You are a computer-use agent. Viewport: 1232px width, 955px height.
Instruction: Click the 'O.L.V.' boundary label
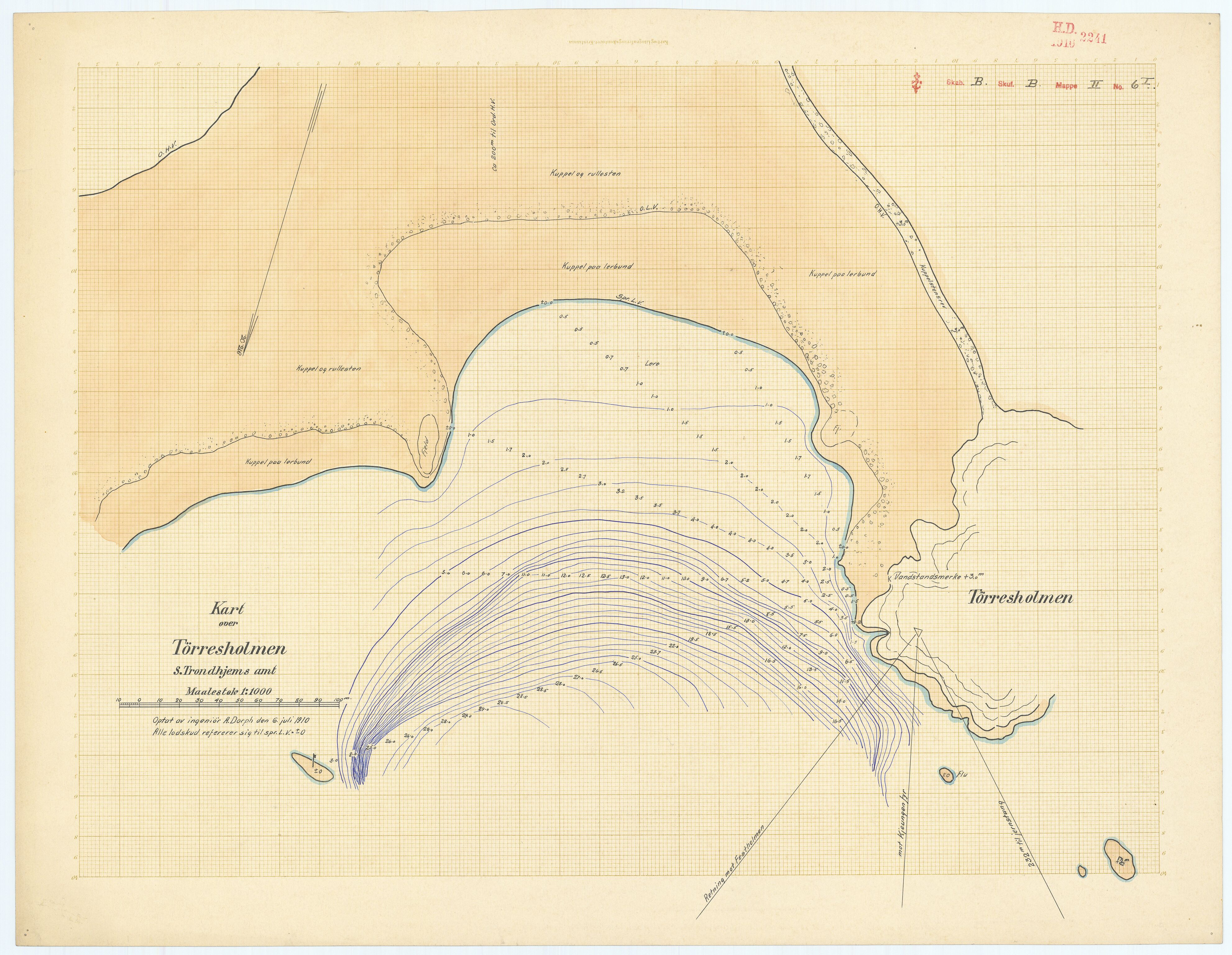[x=649, y=209]
